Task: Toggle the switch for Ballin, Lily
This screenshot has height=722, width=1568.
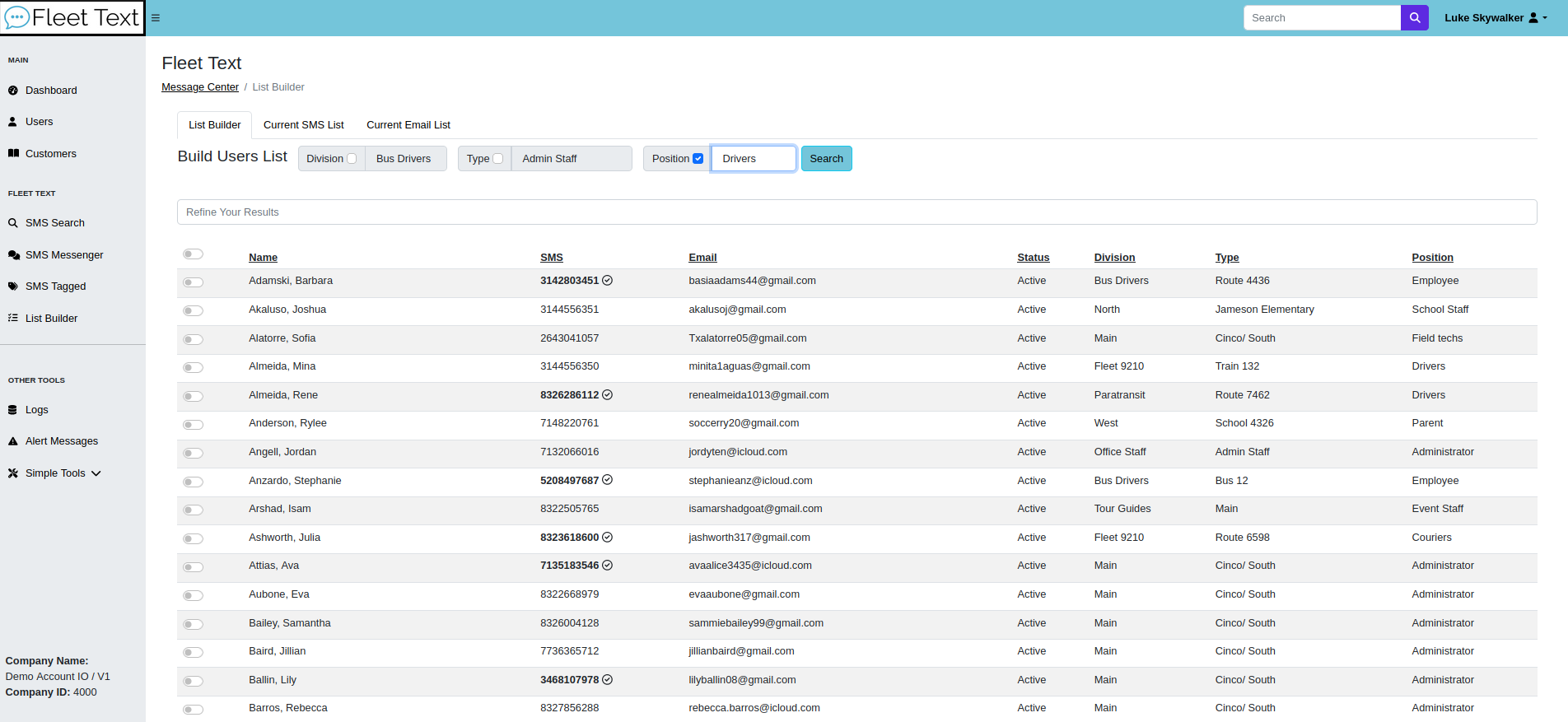Action: pyautogui.click(x=193, y=682)
